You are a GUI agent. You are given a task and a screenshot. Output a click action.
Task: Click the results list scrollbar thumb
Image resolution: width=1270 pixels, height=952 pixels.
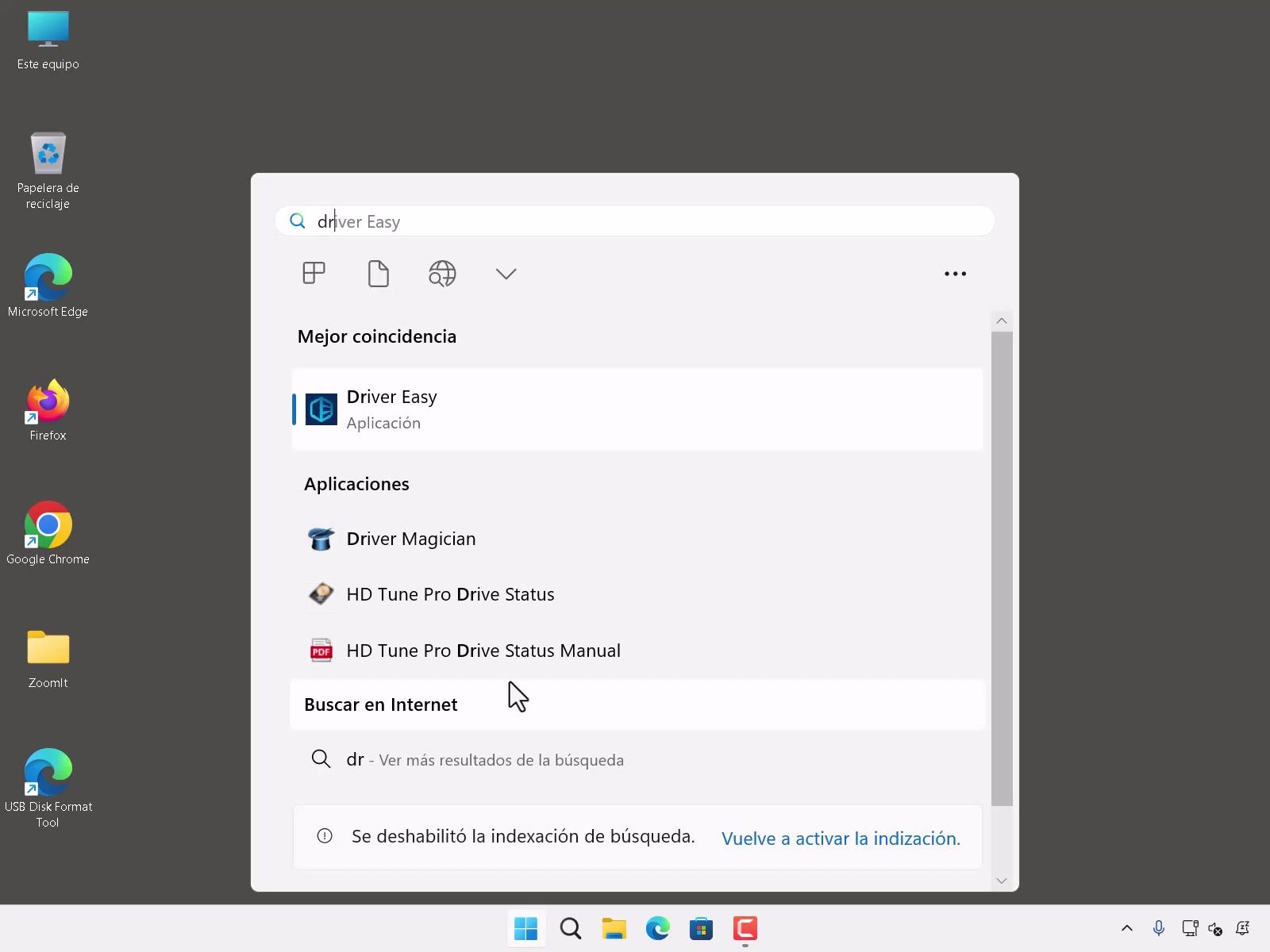click(1002, 569)
